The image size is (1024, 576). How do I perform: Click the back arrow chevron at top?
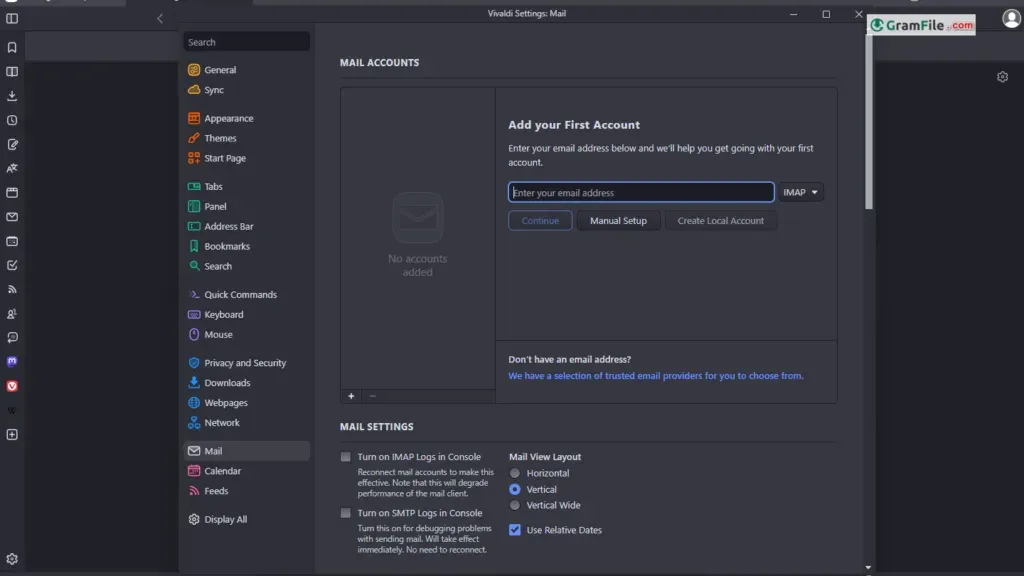(160, 18)
